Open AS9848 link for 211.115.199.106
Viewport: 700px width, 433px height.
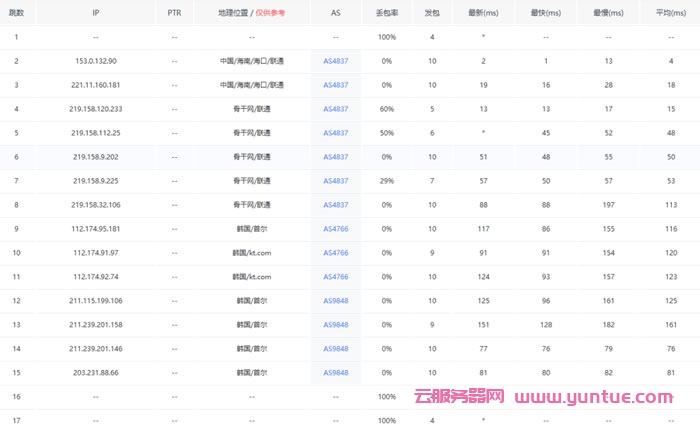[336, 301]
